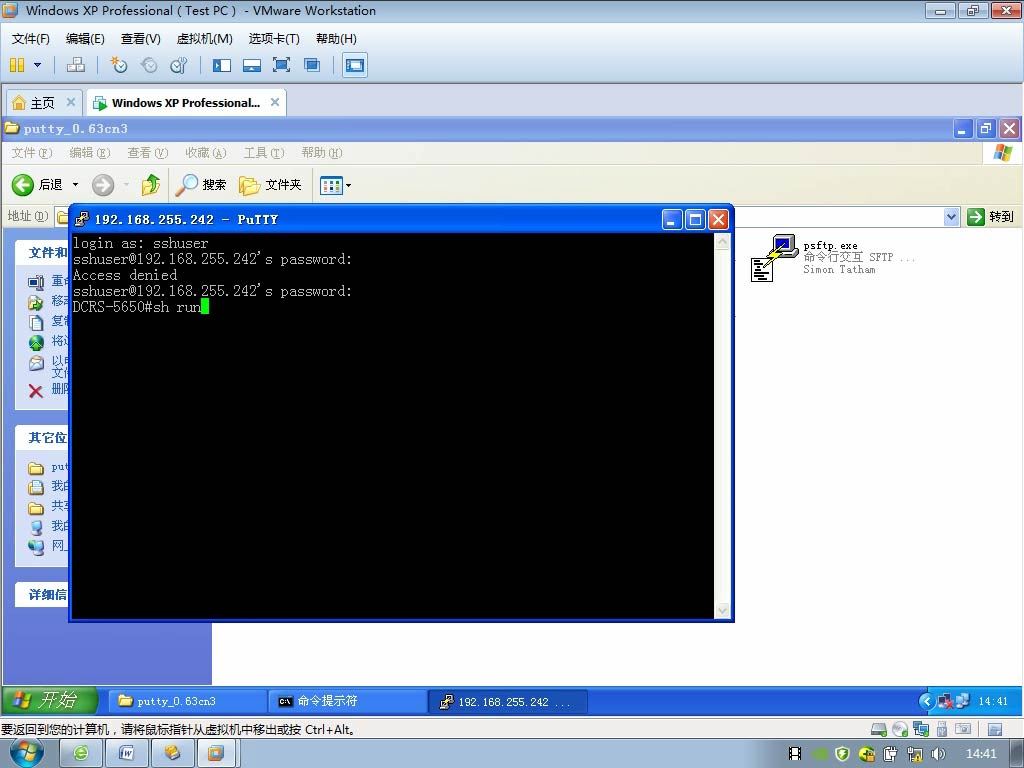Click the console view icon in VMware toolbar
Image resolution: width=1024 pixels, height=768 pixels.
tap(355, 65)
